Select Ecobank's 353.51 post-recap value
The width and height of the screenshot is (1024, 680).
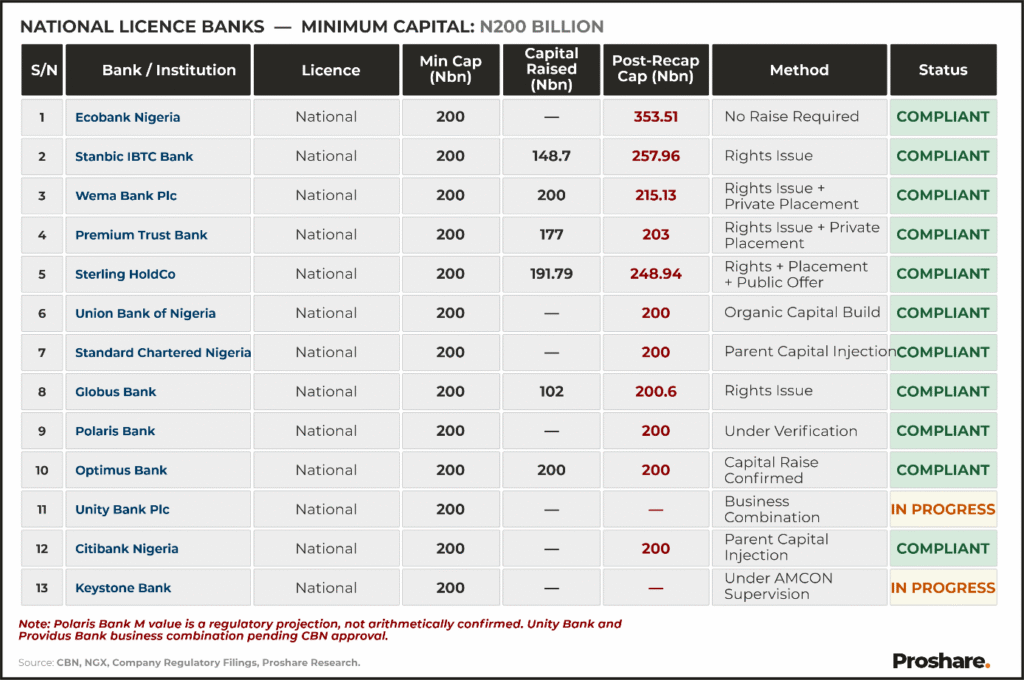click(655, 117)
